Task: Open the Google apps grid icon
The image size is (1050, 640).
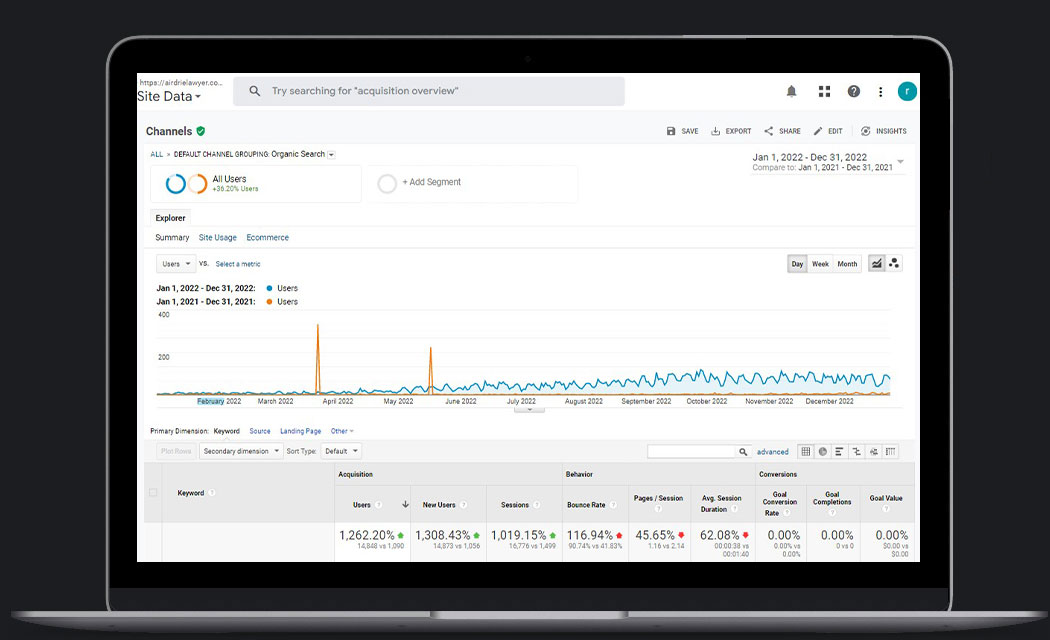Action: click(x=824, y=91)
